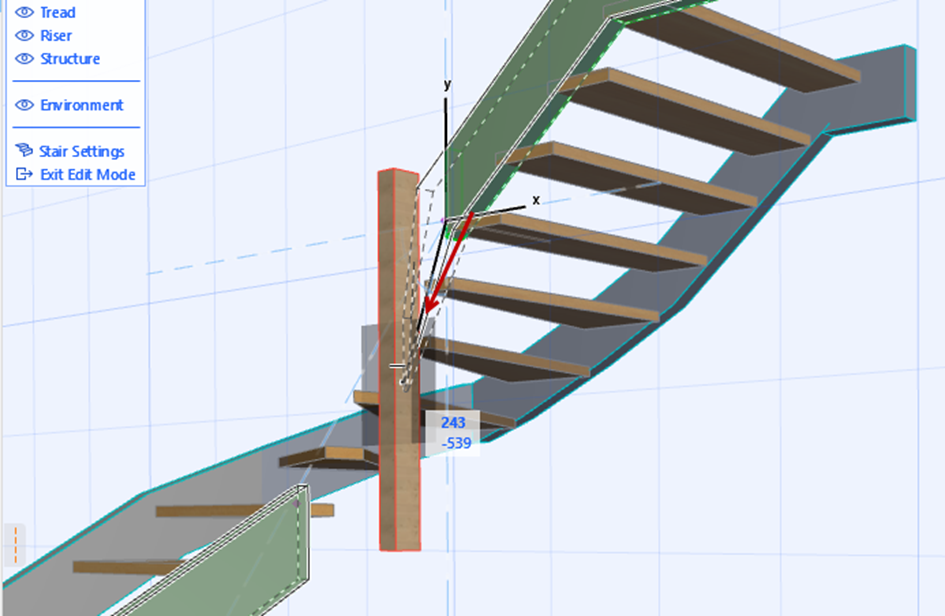Click the Exit Edit Mode text
Viewport: 945px width, 616px height.
point(87,174)
